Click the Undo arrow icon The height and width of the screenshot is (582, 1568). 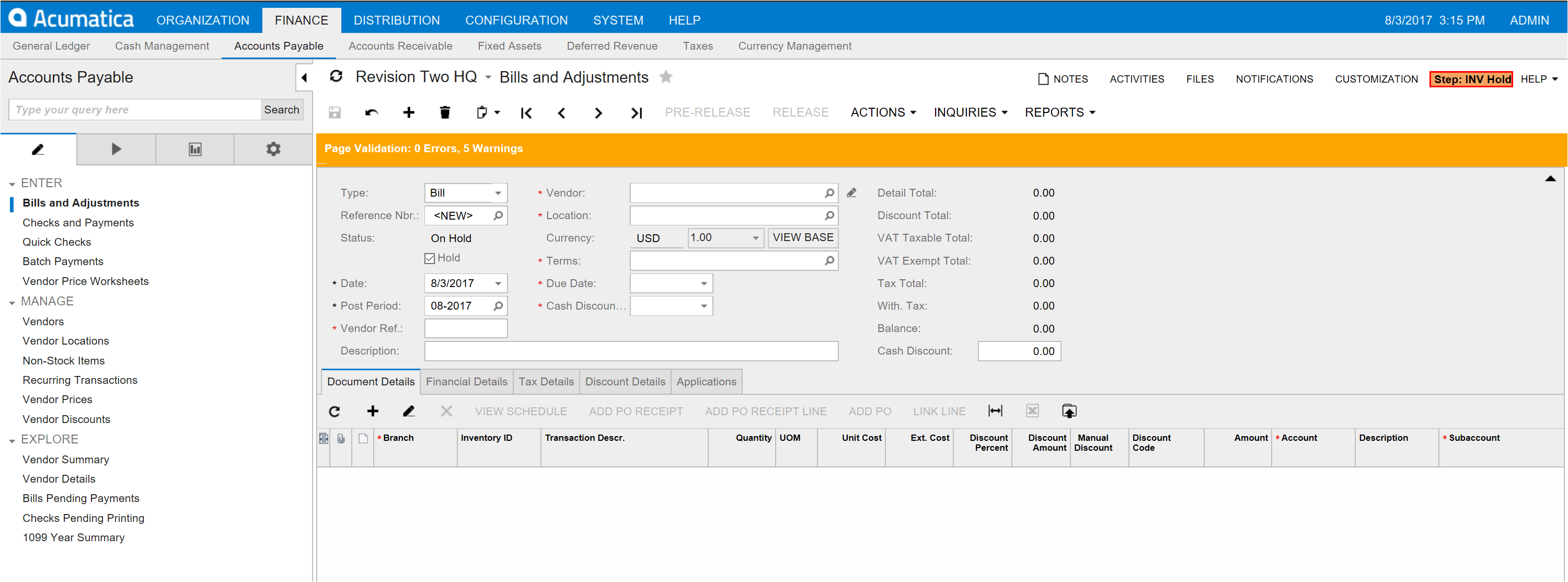[x=372, y=112]
